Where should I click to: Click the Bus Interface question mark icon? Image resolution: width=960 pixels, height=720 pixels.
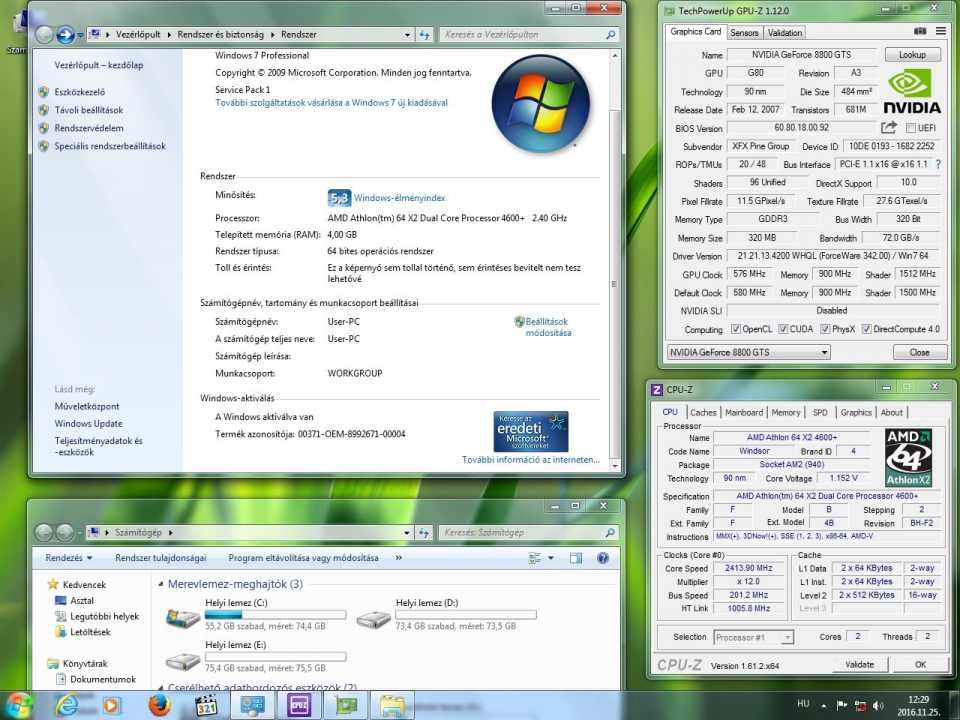click(938, 164)
